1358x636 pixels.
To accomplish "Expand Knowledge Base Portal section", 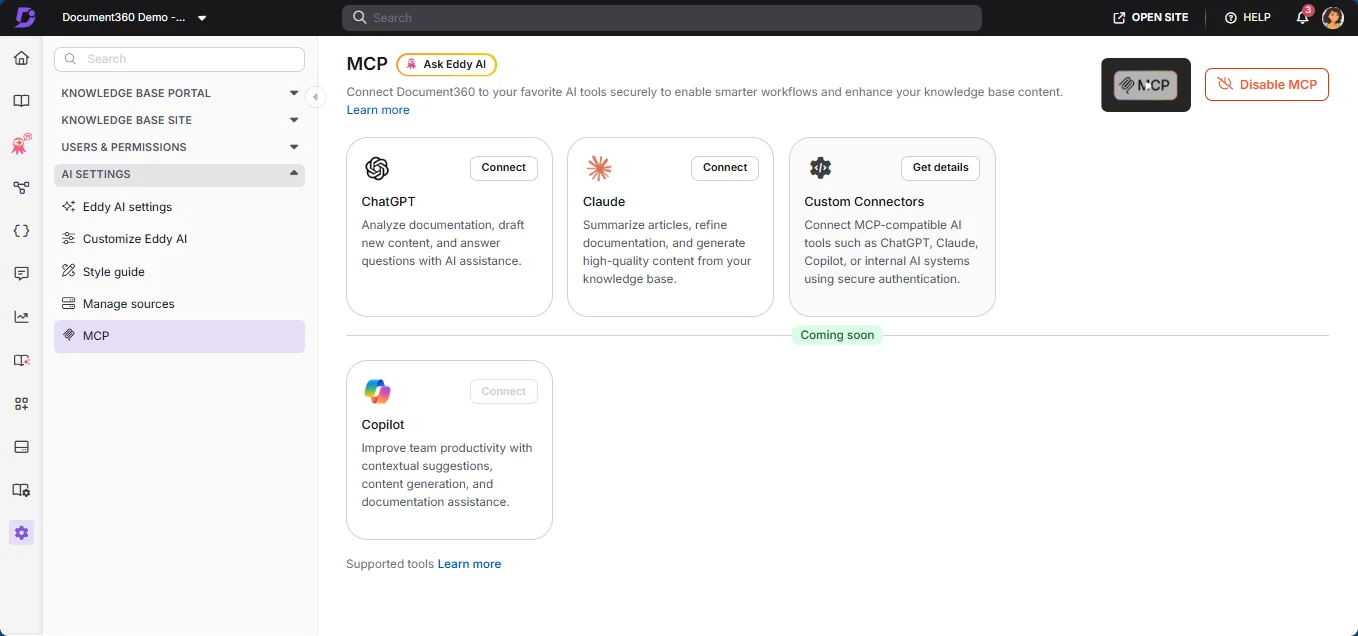I will click(179, 93).
